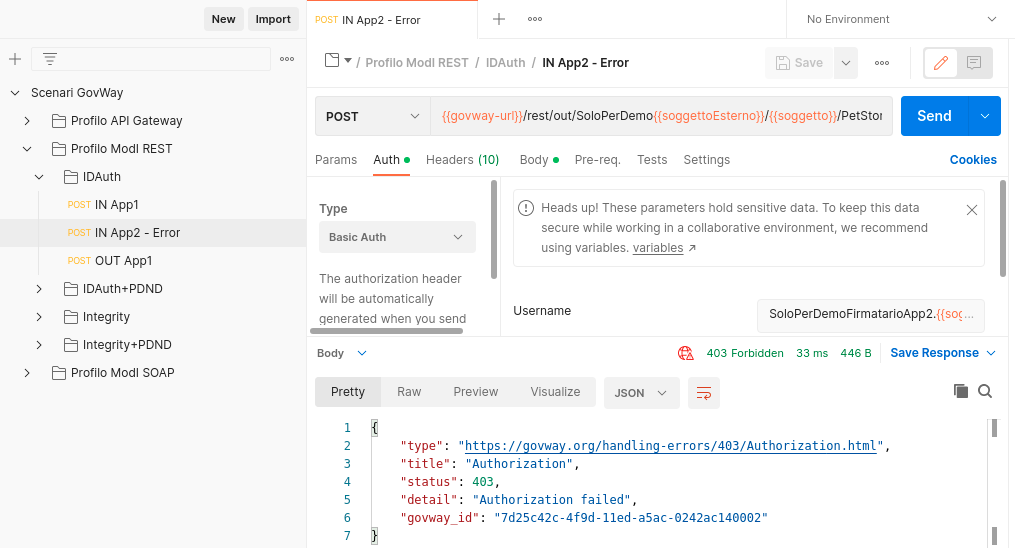The height and width of the screenshot is (548, 1015).
Task: Switch to the Pre-req. tab
Action: (x=597, y=160)
